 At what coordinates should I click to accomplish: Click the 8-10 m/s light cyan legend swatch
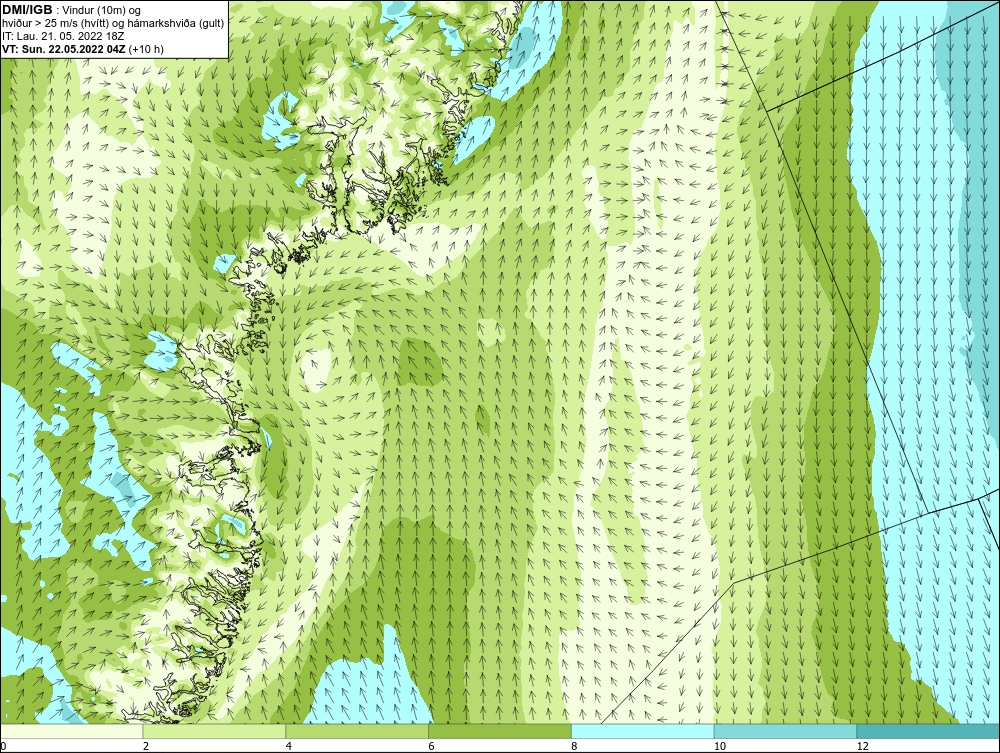click(643, 731)
